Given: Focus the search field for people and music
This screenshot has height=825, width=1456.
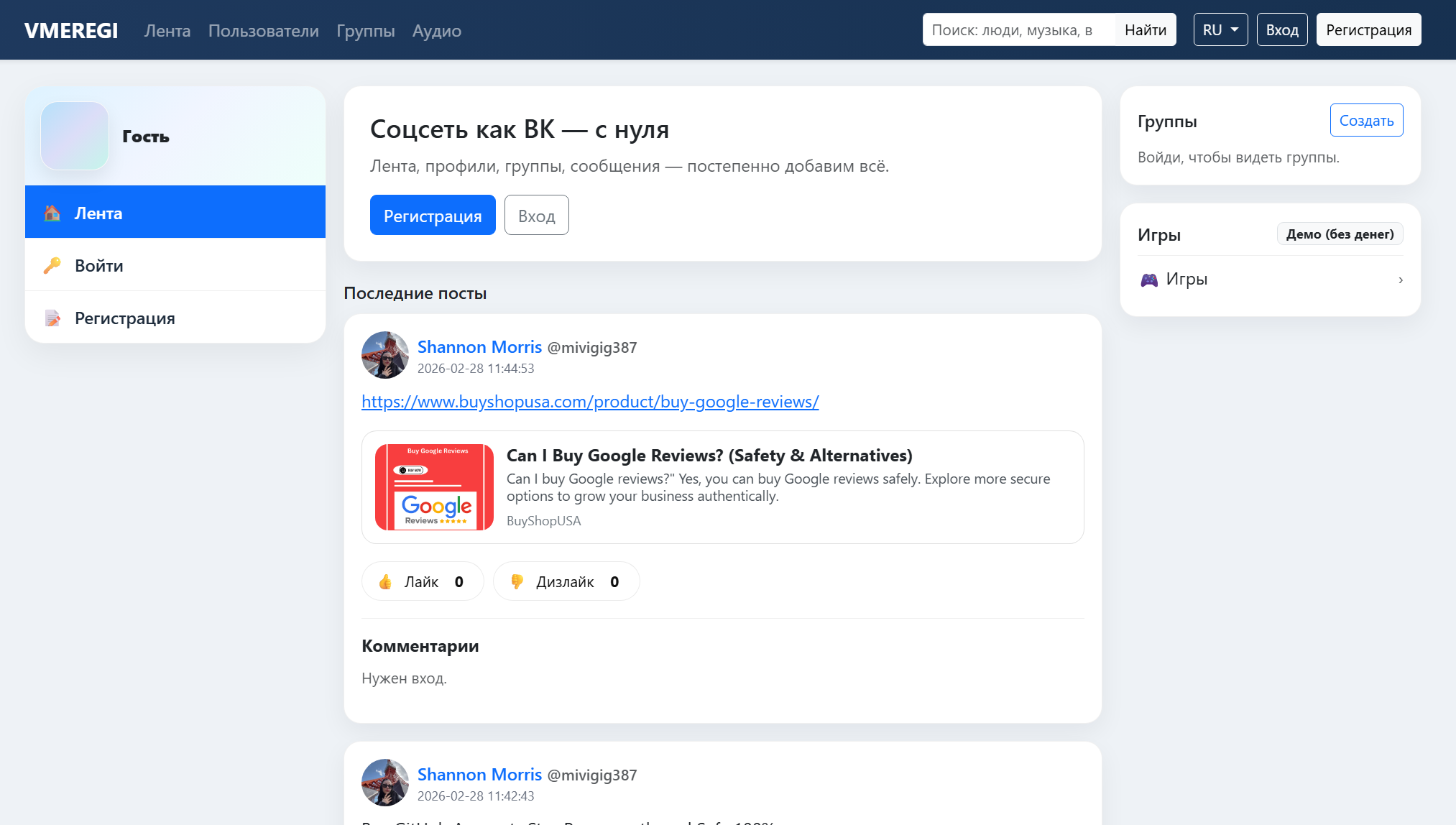Looking at the screenshot, I should click(x=1019, y=29).
